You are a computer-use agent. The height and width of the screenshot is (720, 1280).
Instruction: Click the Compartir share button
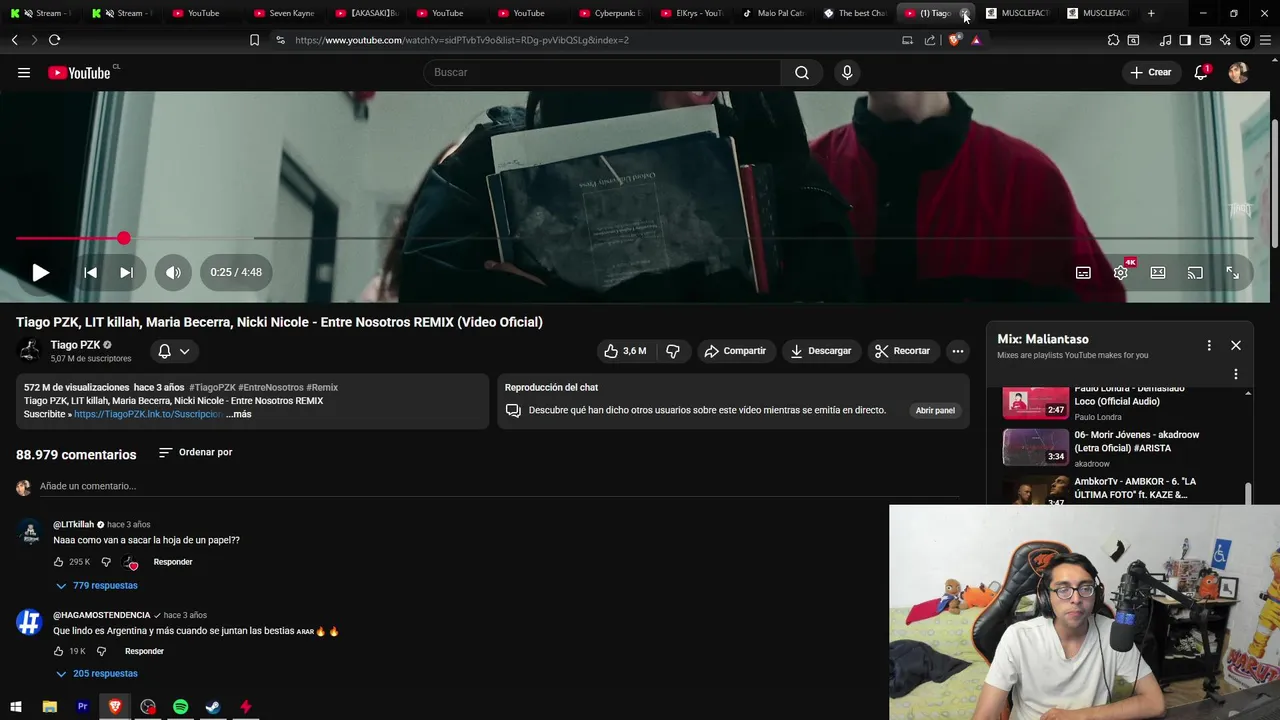pos(735,351)
